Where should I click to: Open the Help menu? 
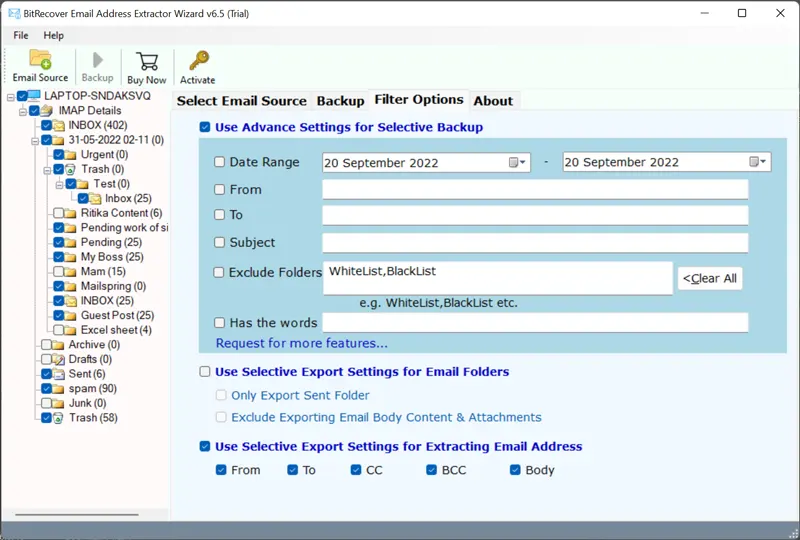53,35
